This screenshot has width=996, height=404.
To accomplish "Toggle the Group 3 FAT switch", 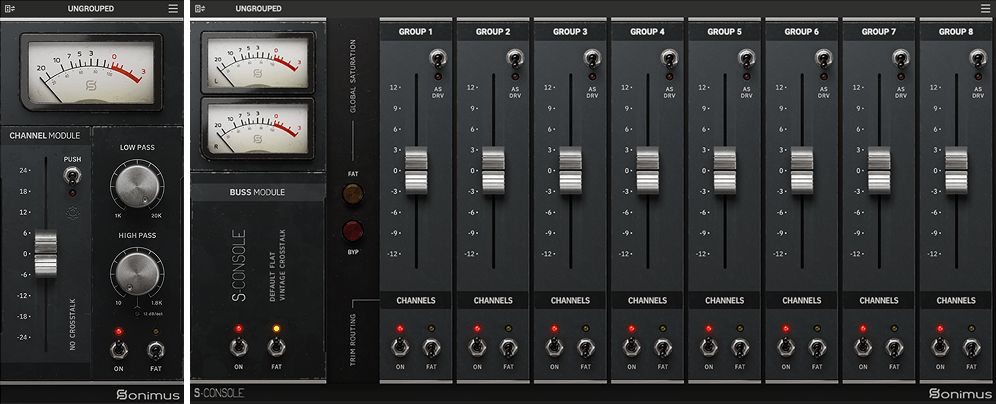I will tap(586, 347).
